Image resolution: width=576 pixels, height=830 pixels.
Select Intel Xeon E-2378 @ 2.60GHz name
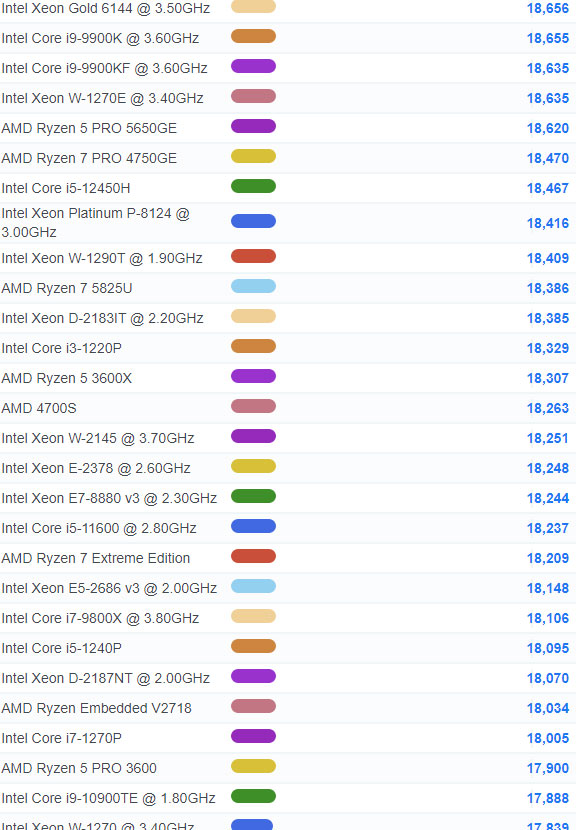(x=96, y=468)
